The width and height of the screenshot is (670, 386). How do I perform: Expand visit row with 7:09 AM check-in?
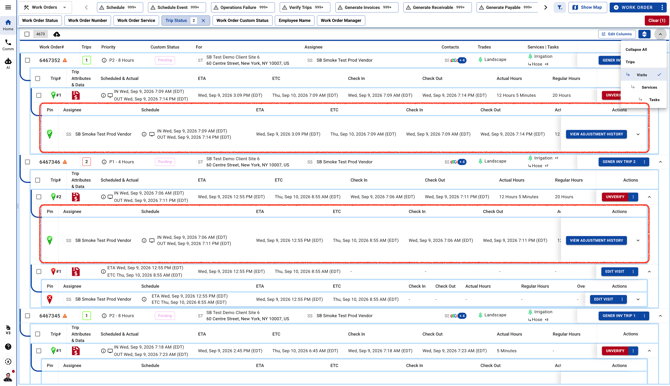pyautogui.click(x=638, y=134)
